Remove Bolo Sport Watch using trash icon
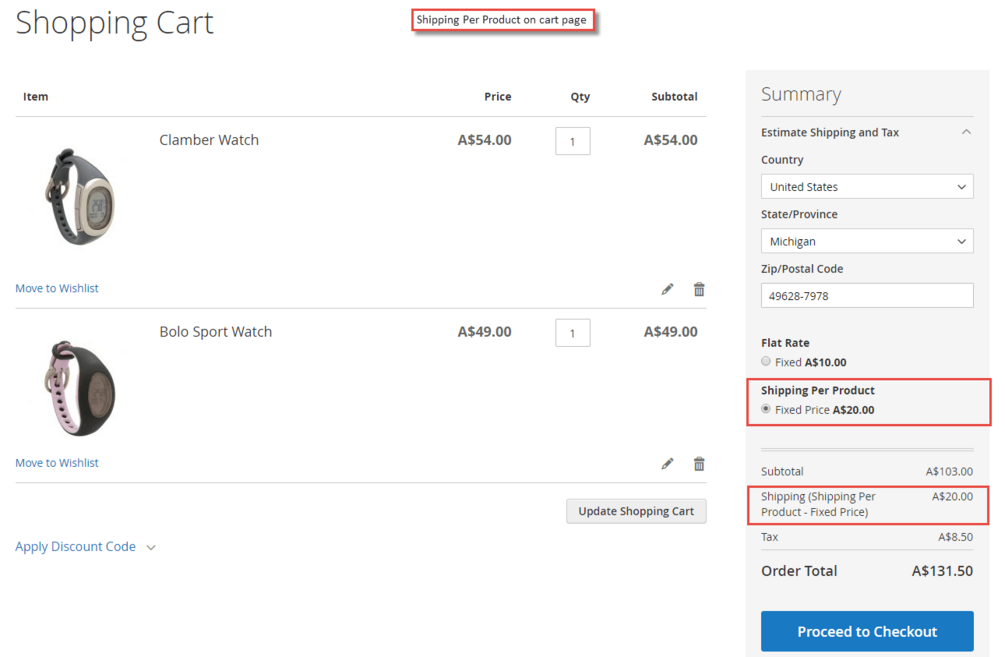This screenshot has width=1005, height=657. [x=699, y=464]
